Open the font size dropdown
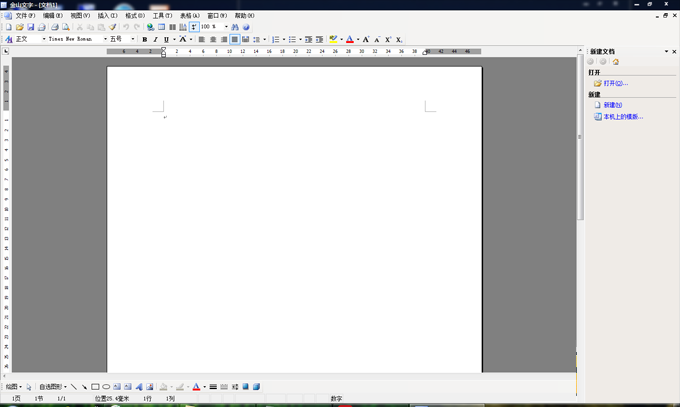This screenshot has height=407, width=680. tap(133, 39)
